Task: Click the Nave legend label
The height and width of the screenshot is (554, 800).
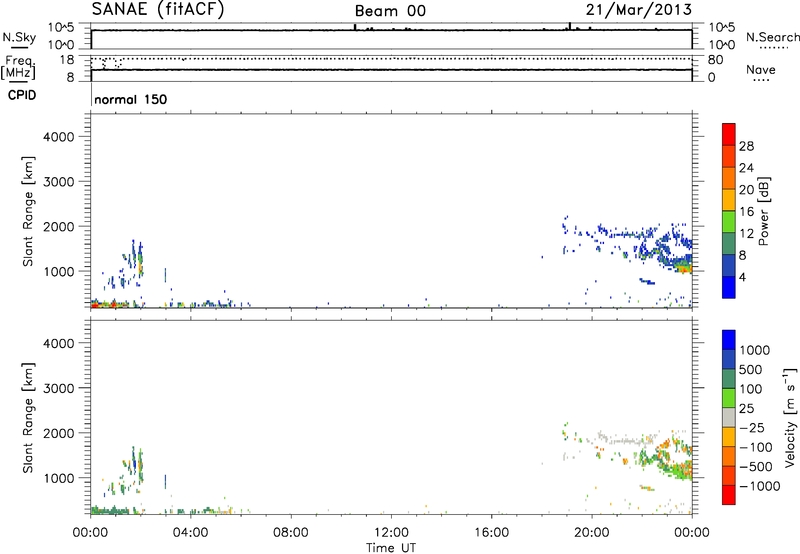Action: (761, 69)
